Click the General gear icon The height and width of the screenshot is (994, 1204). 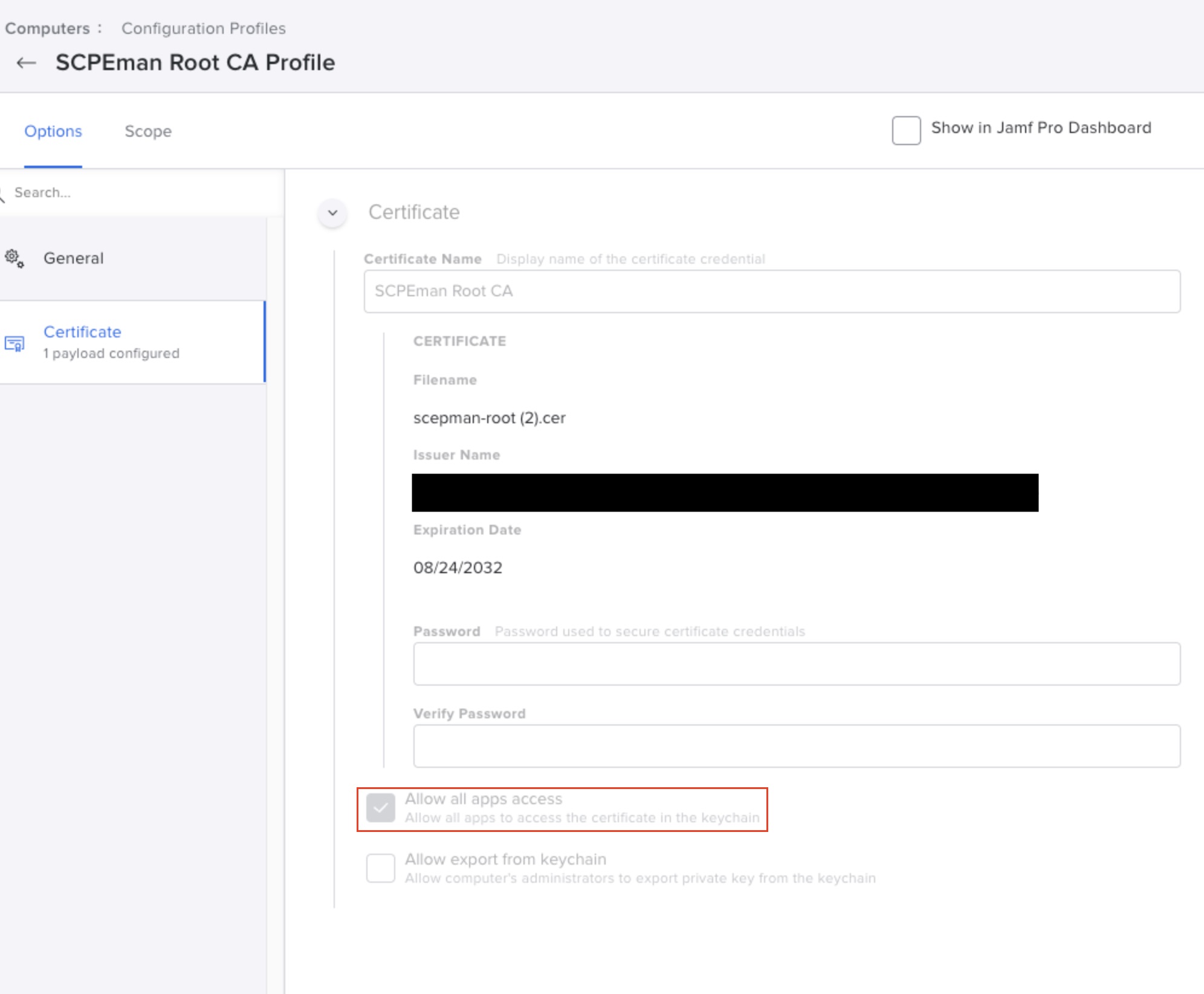[15, 259]
